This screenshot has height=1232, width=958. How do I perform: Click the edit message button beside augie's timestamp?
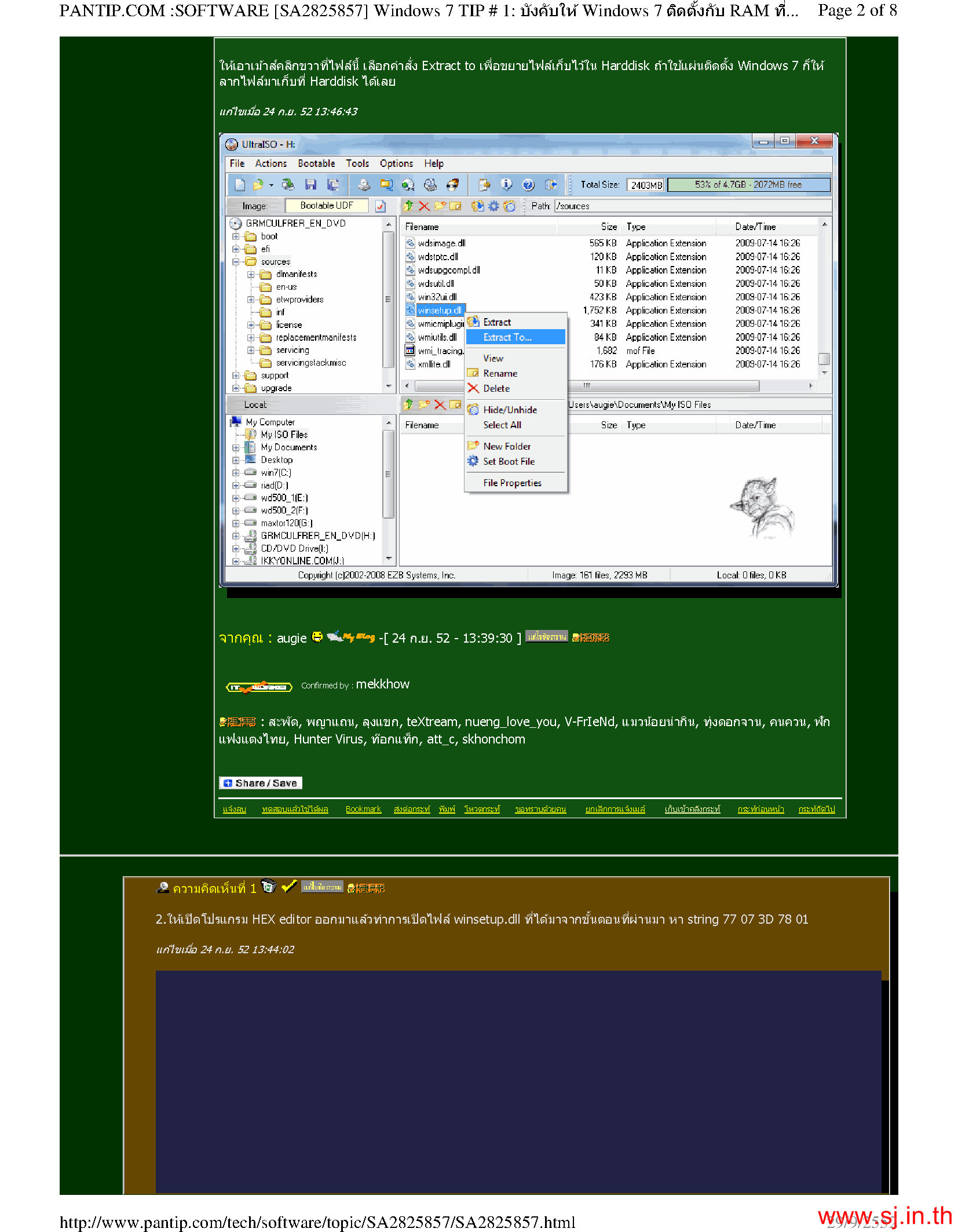click(x=547, y=636)
